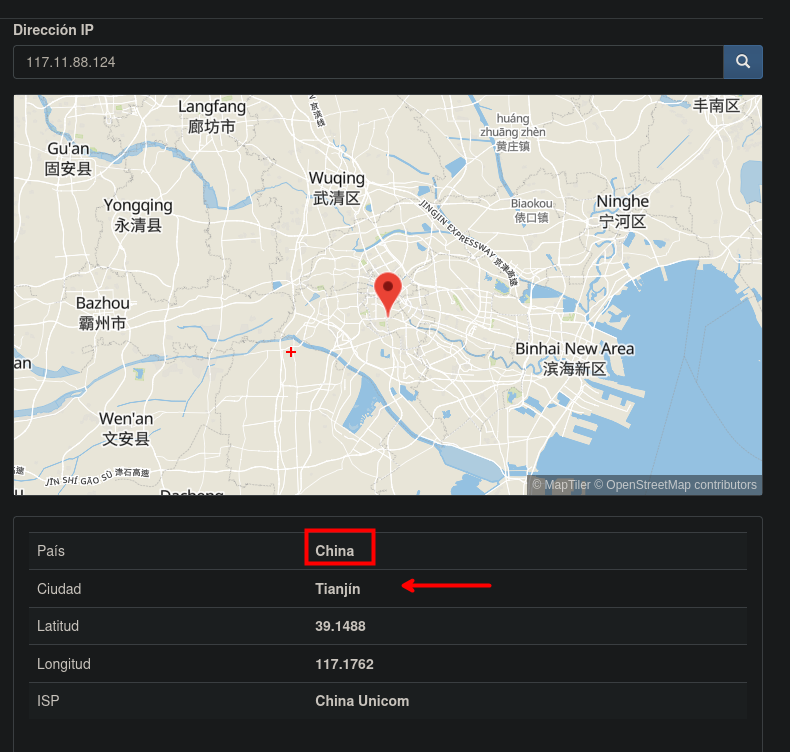
Task: Click the Ninghe label on the map
Action: tap(622, 211)
